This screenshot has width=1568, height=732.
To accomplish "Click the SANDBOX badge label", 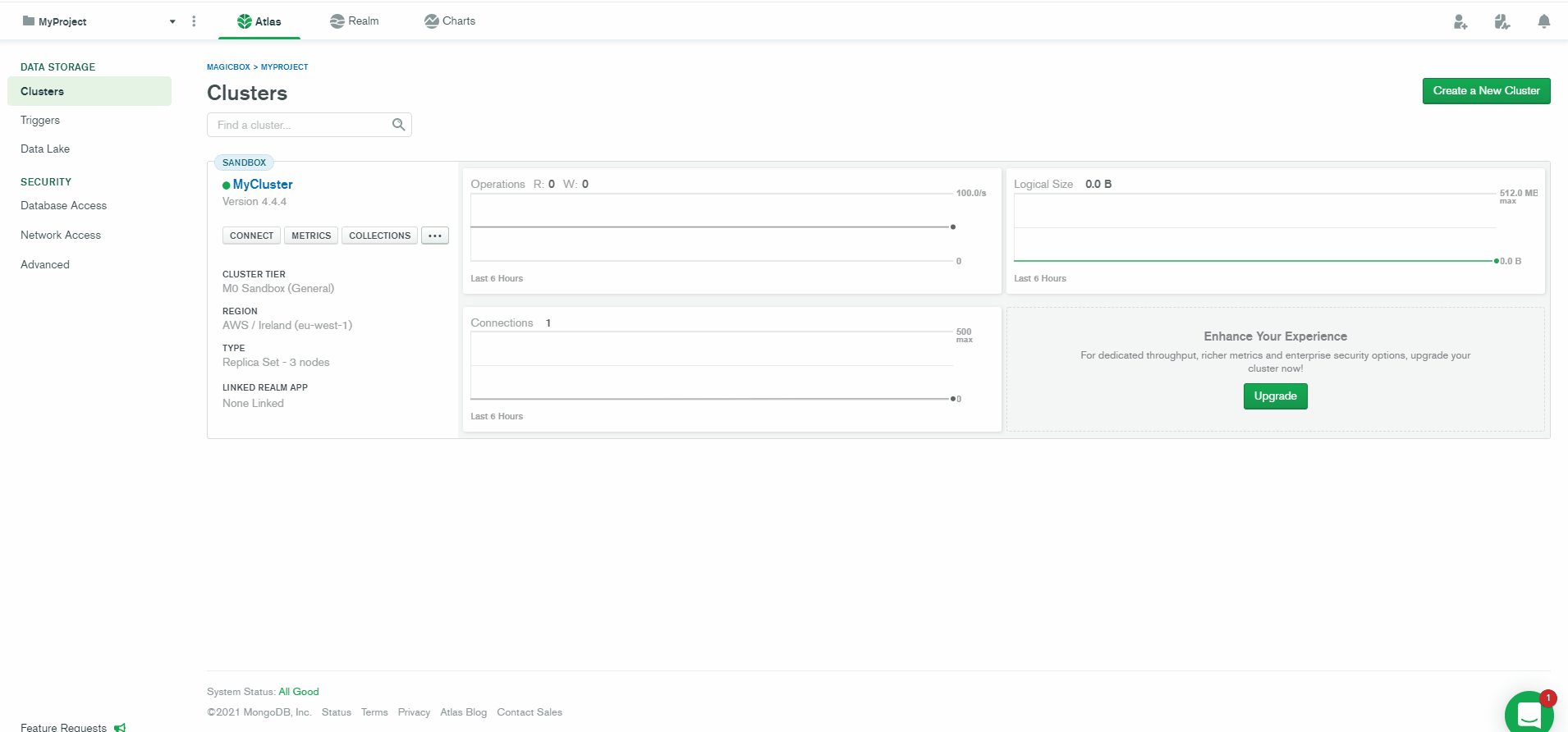I will point(244,162).
